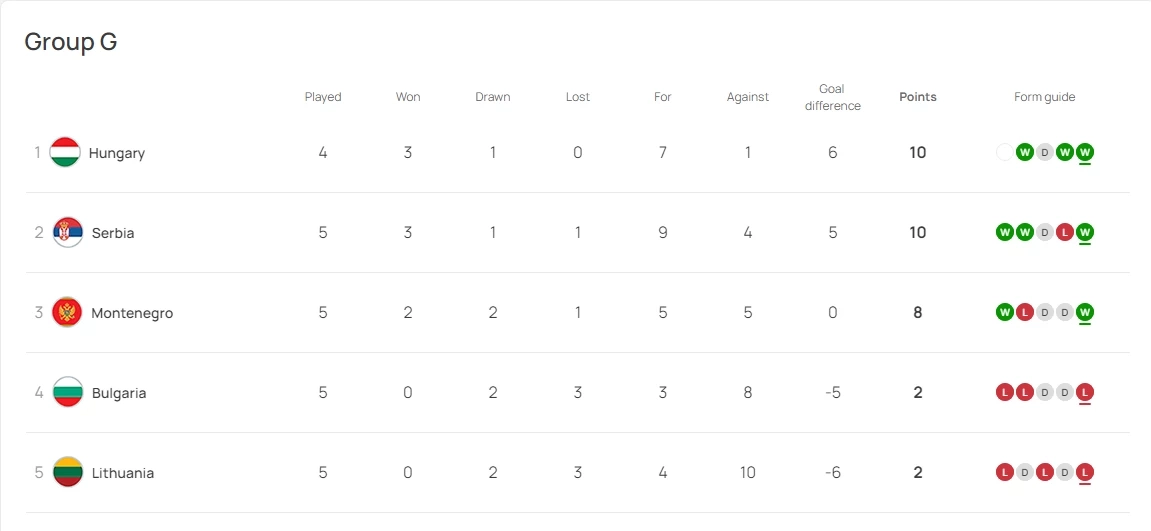Click Lithuania's latest underlined loss form badge
The height and width of the screenshot is (531, 1151).
[1085, 472]
